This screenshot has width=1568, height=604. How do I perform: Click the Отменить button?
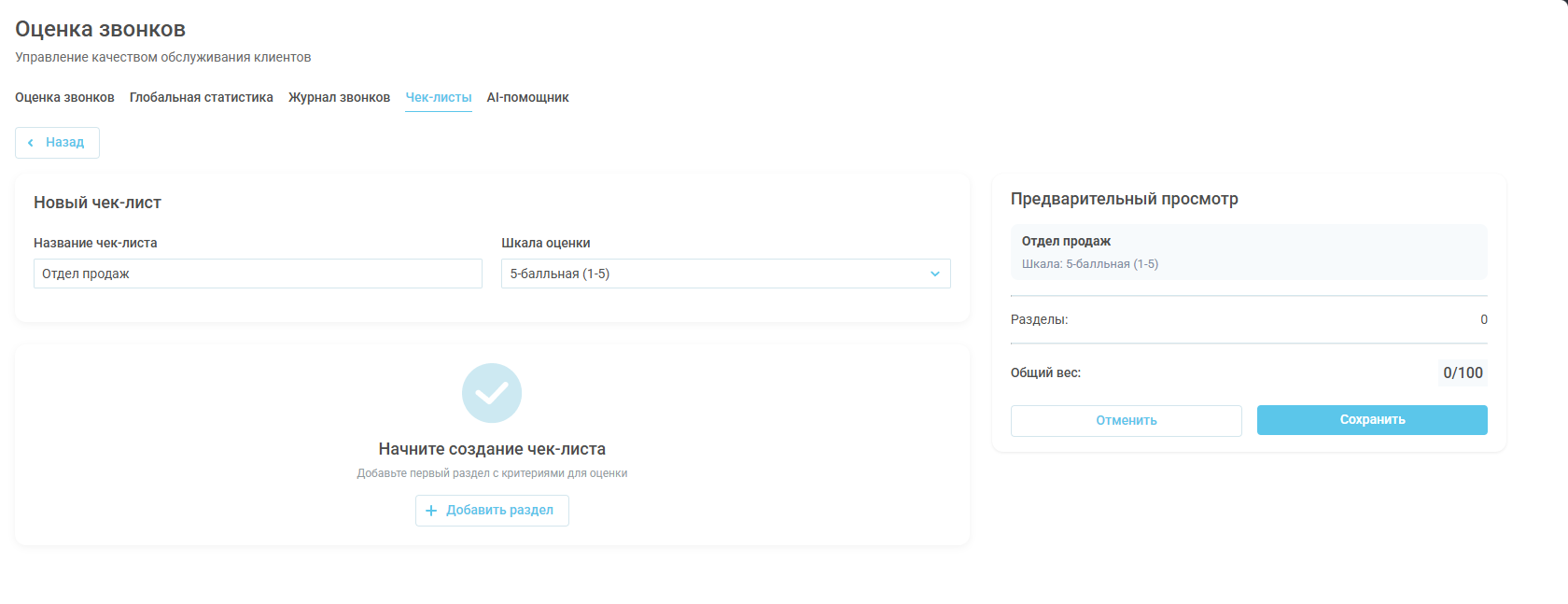tap(1126, 421)
